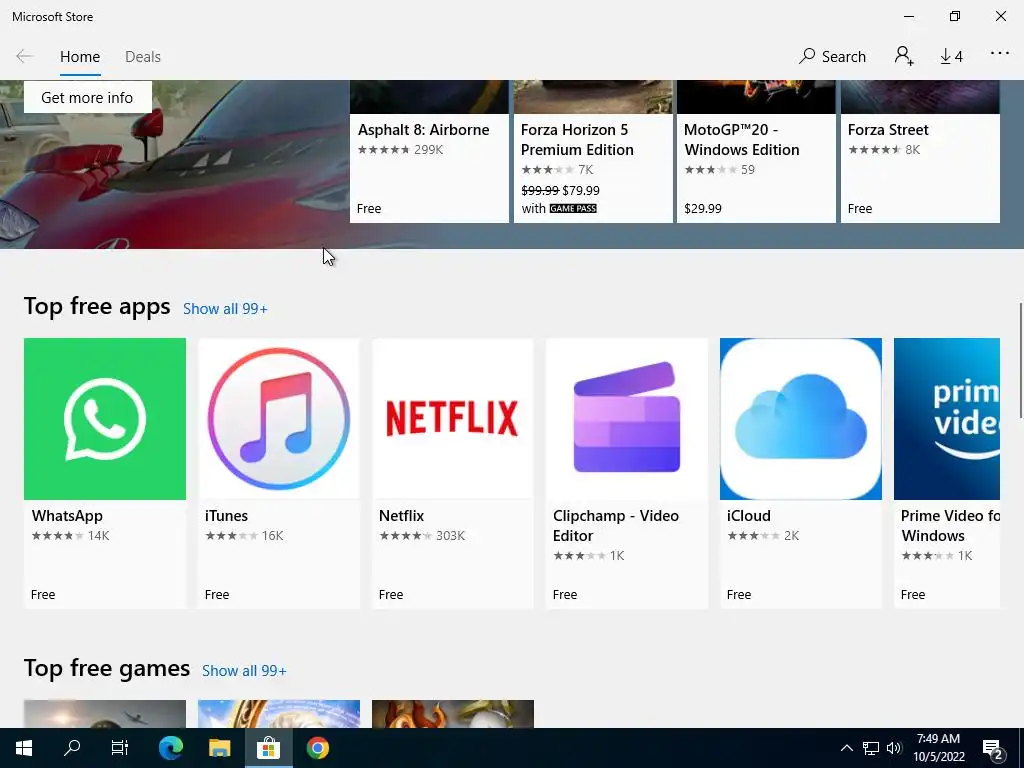Screen dimensions: 1024x768
Task: Open Forza Horizon 5 Premium Edition card
Action: point(593,152)
